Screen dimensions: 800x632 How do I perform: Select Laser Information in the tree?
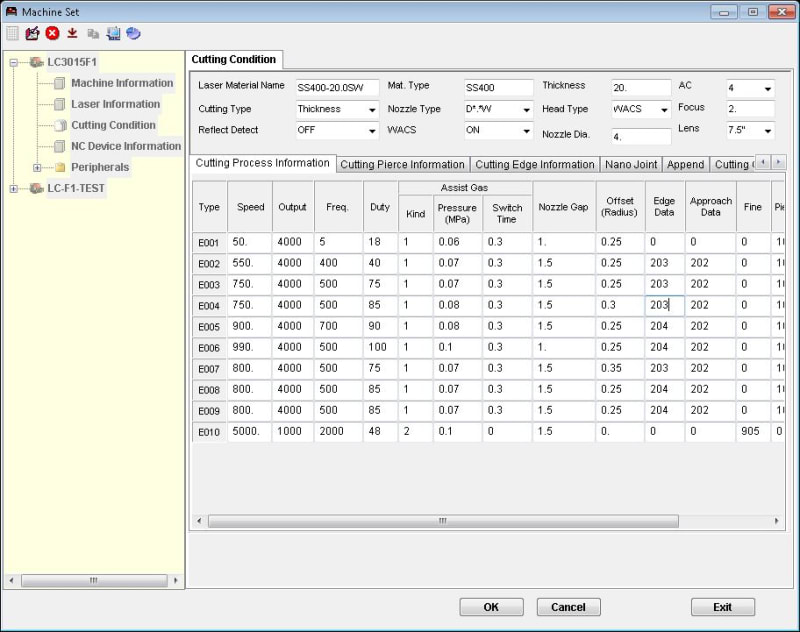[x=115, y=104]
